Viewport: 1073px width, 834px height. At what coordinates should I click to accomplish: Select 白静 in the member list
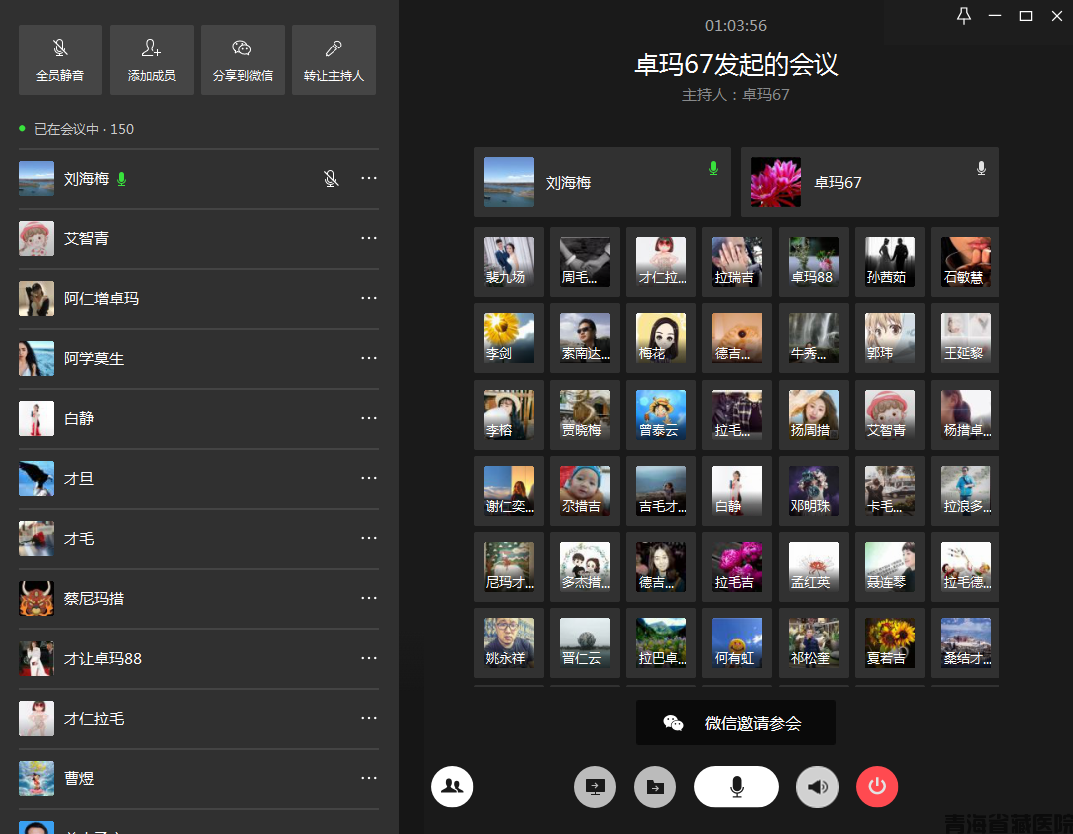[80, 419]
